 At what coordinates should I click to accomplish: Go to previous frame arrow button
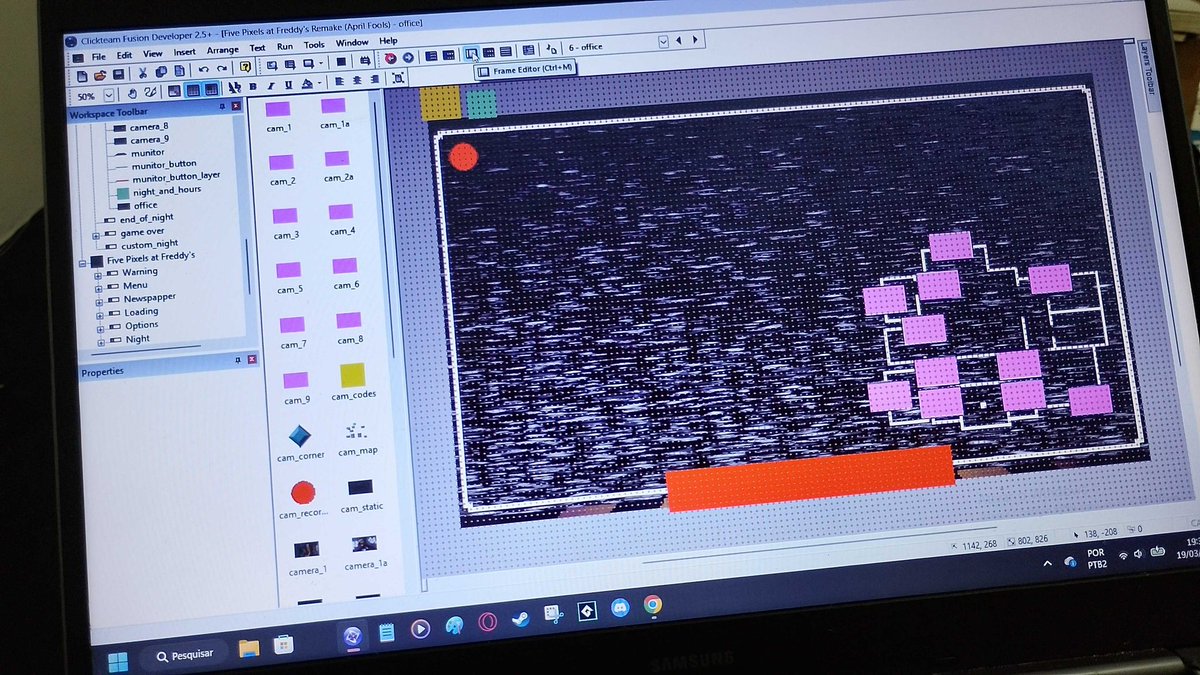click(678, 41)
